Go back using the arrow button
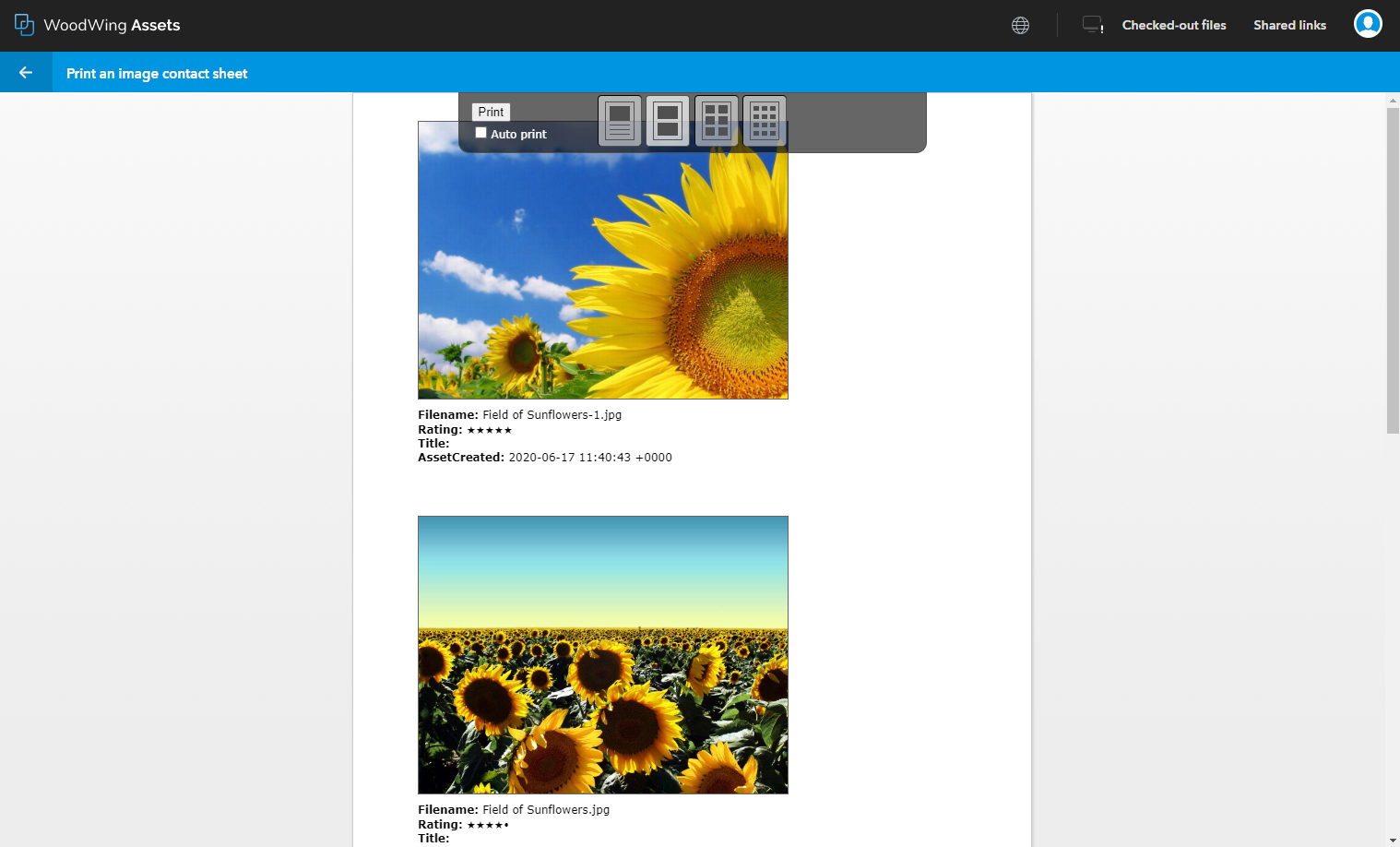The image size is (1400, 847). (26, 72)
